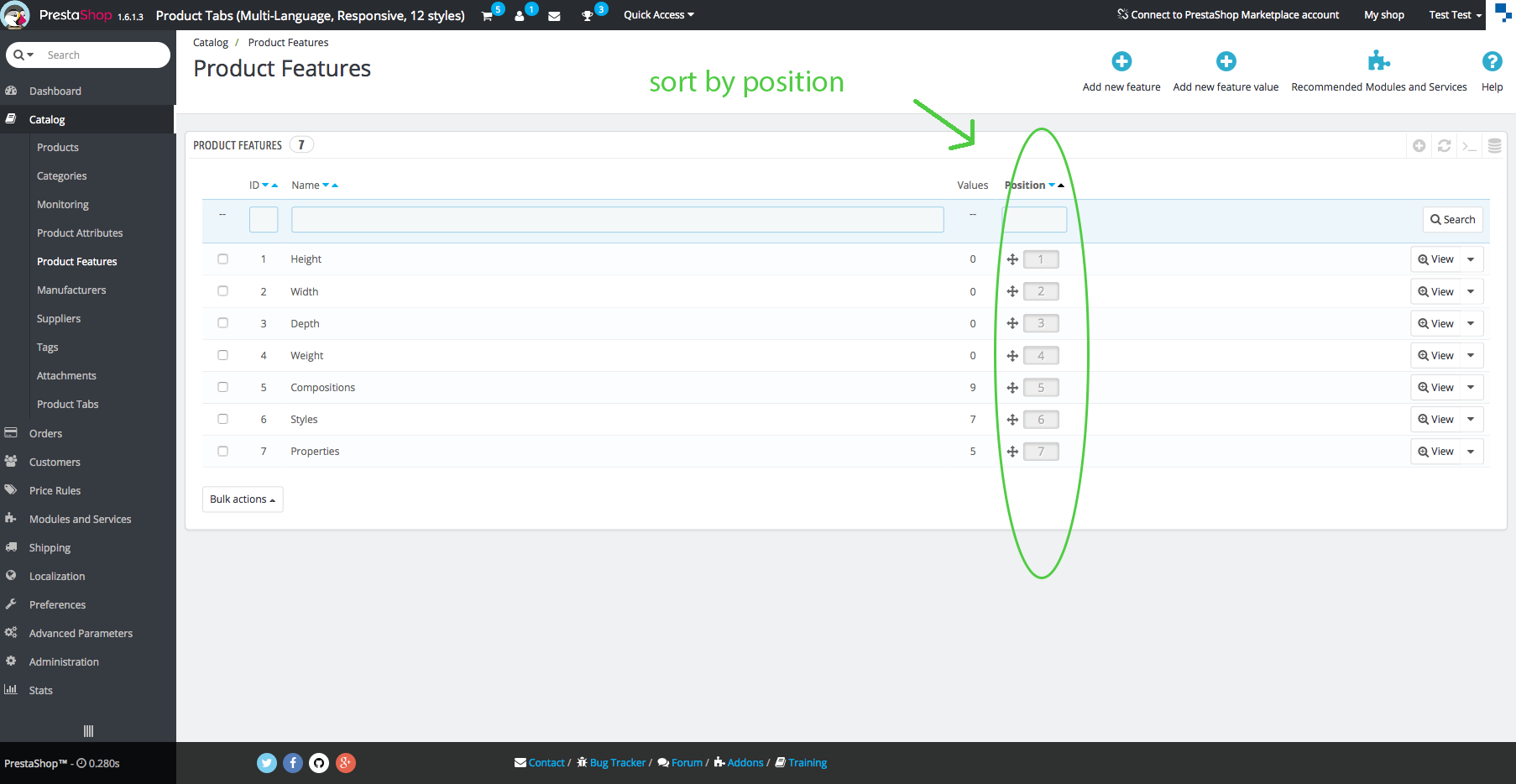Viewport: 1516px width, 784px height.
Task: View the Styles feature
Action: pos(1436,420)
